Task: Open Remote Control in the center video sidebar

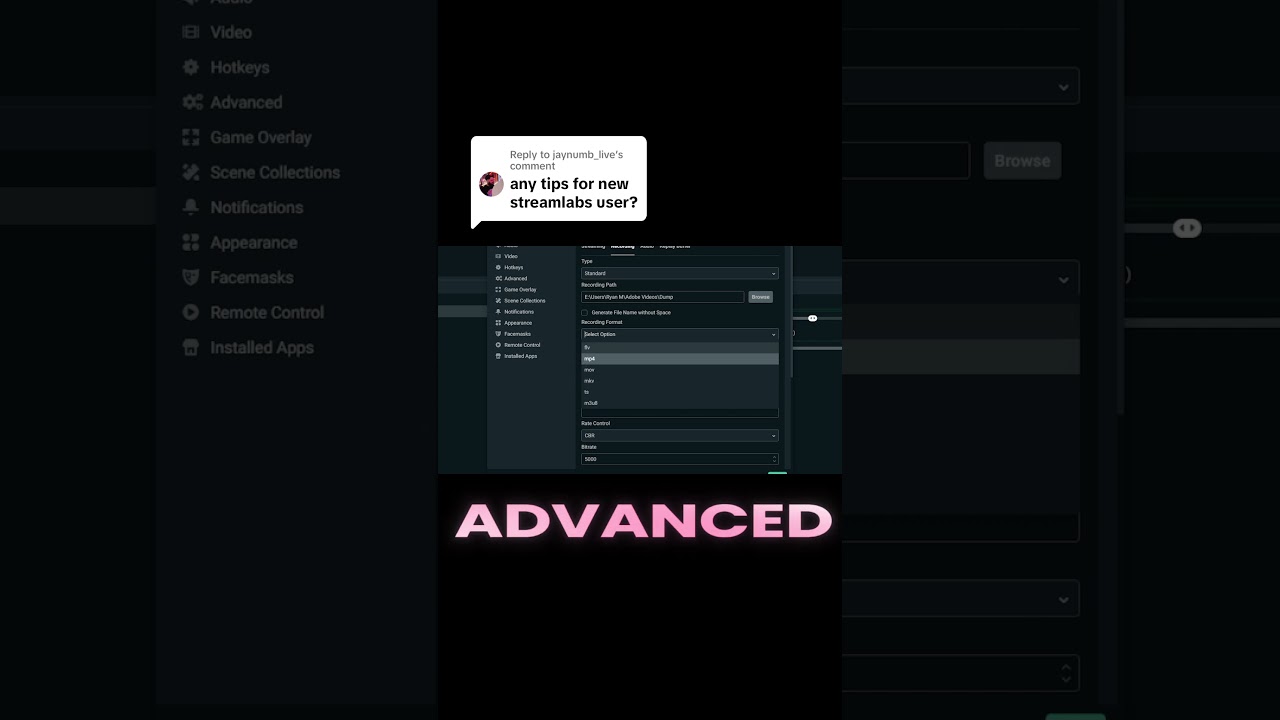Action: pos(520,344)
